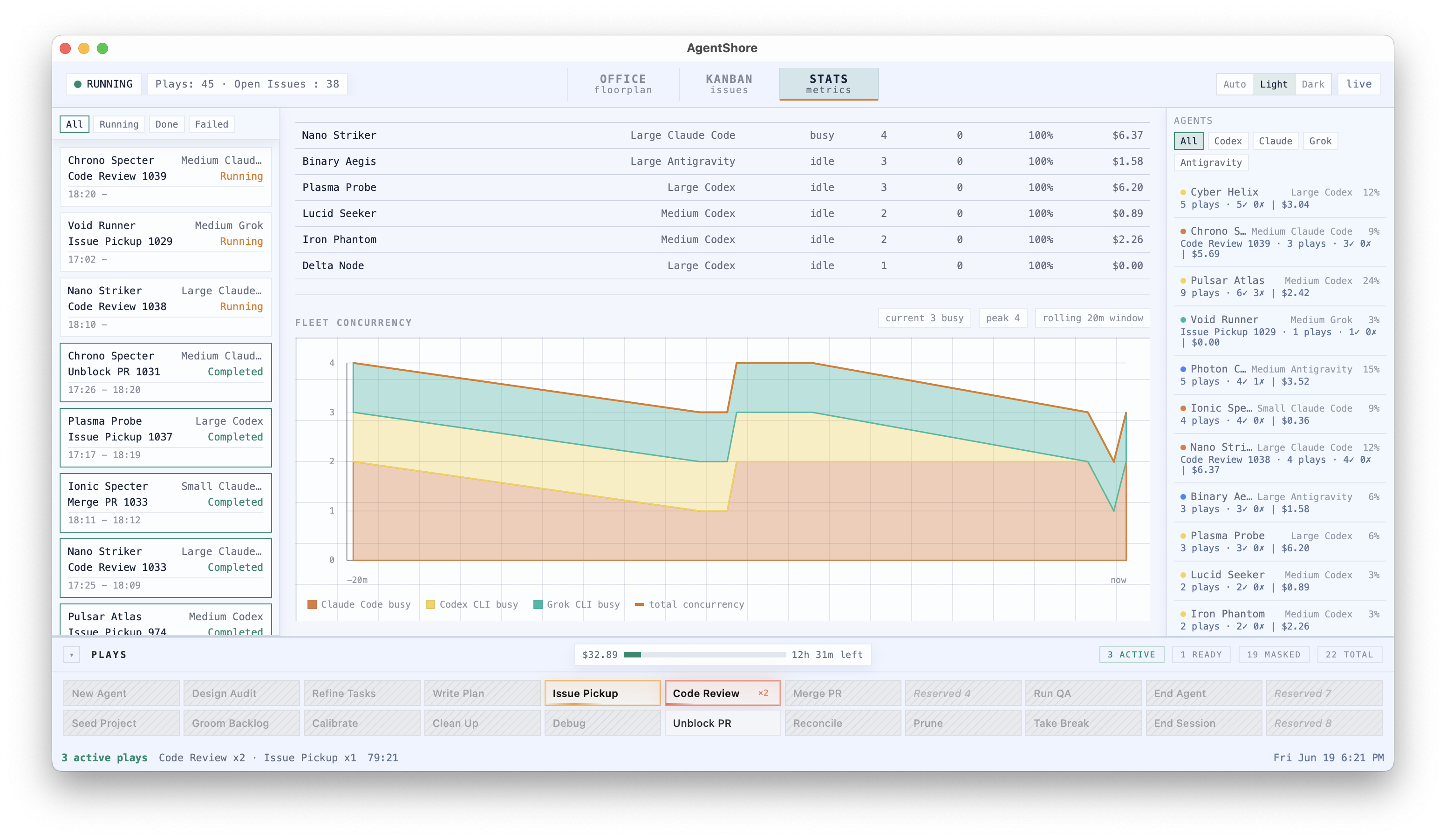Click the 1 READY plays badge

[1201, 655]
